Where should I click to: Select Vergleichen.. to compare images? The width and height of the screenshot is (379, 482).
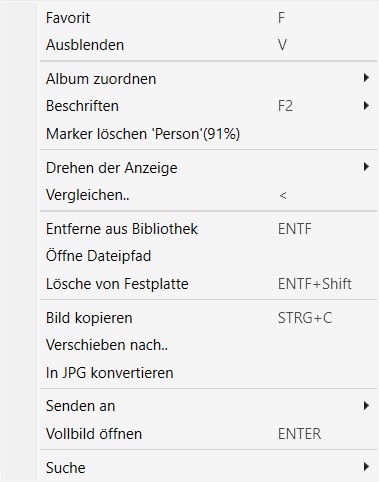click(x=208, y=195)
